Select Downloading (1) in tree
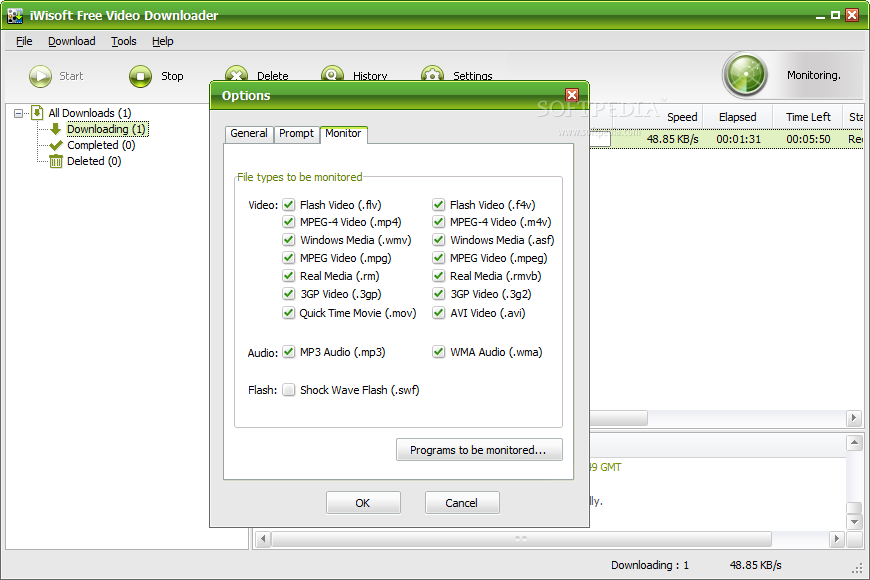Viewport: 870px width, 580px height. pos(107,129)
